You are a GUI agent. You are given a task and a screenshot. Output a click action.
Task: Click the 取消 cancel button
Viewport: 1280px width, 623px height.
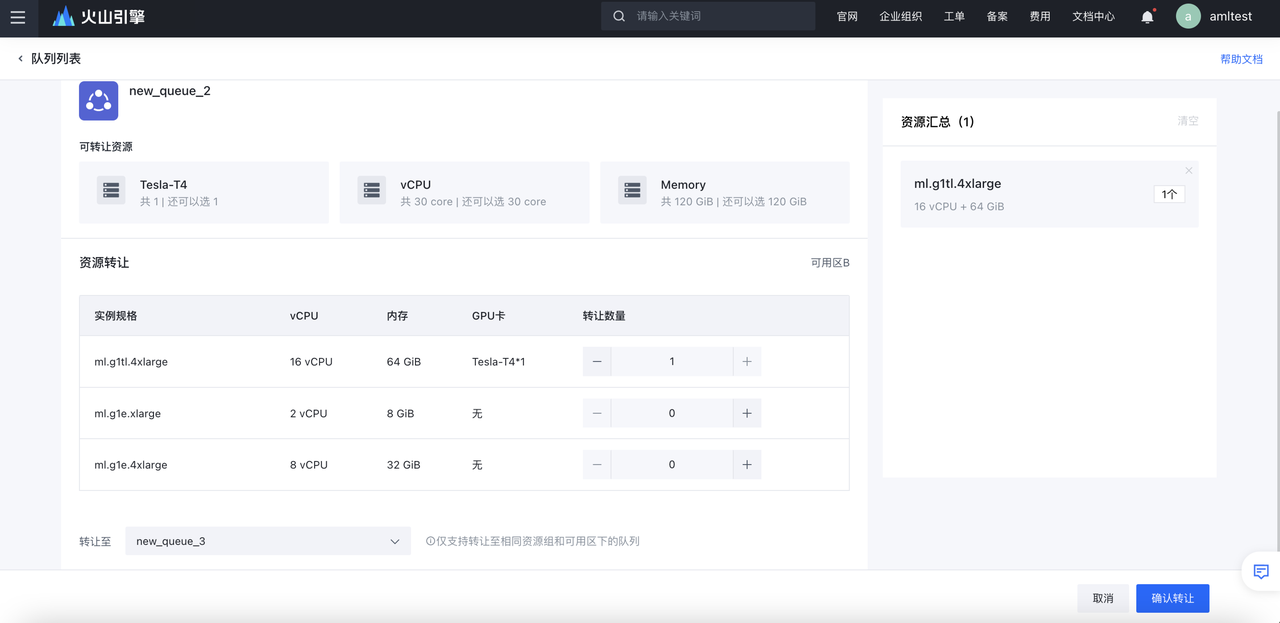click(1103, 598)
